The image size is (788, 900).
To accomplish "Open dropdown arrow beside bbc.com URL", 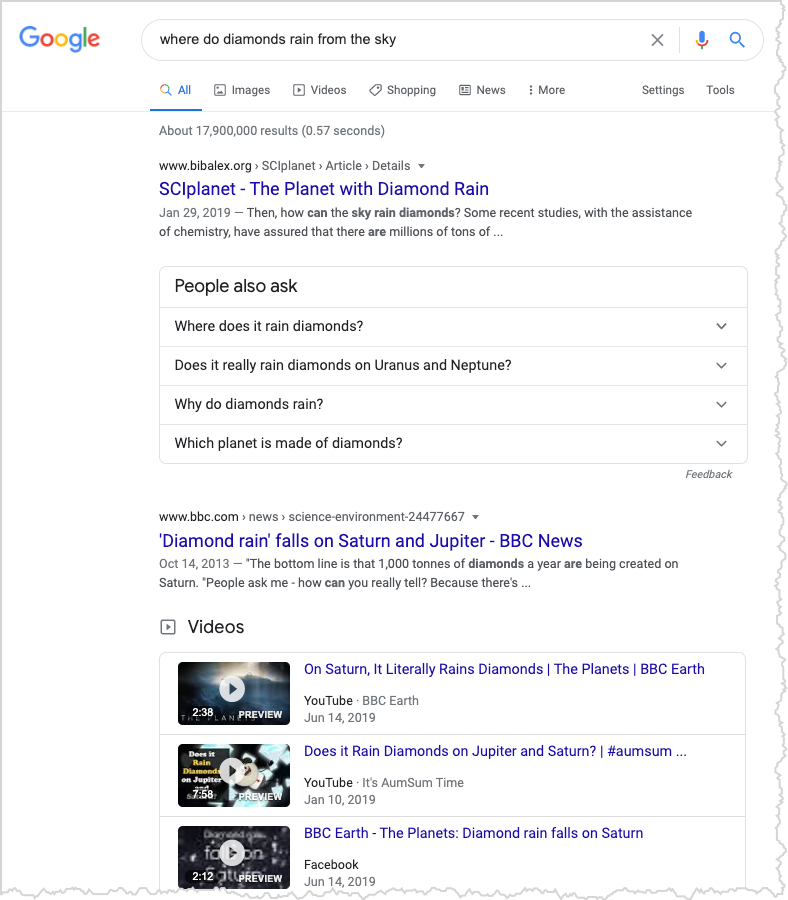I will tap(475, 517).
